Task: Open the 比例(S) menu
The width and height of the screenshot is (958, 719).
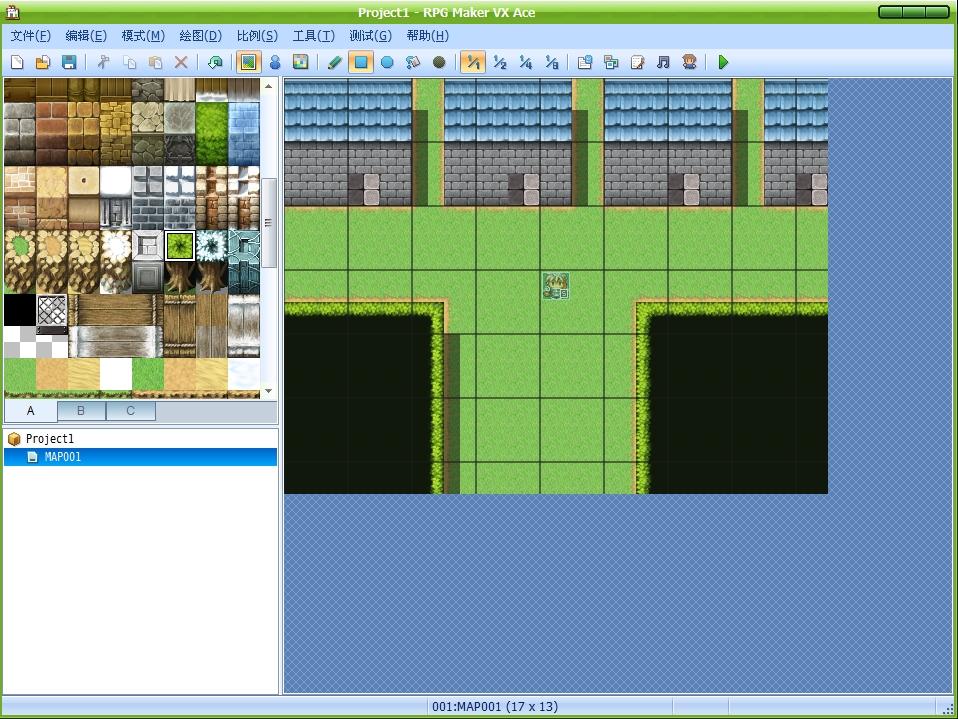Action: click(257, 36)
